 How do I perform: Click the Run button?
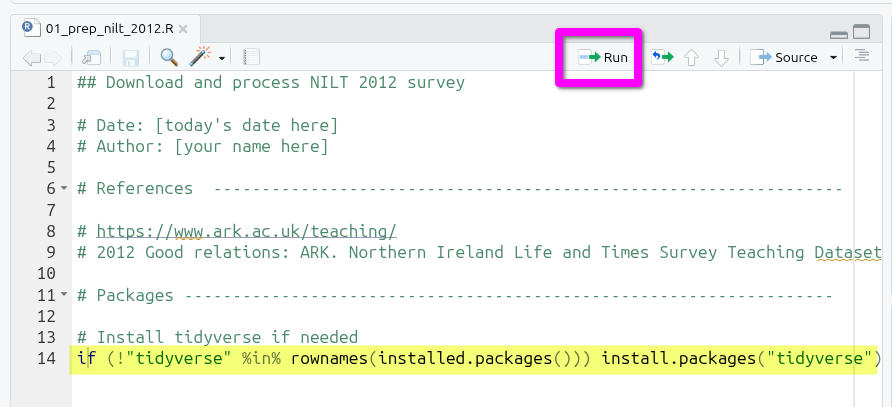point(603,57)
